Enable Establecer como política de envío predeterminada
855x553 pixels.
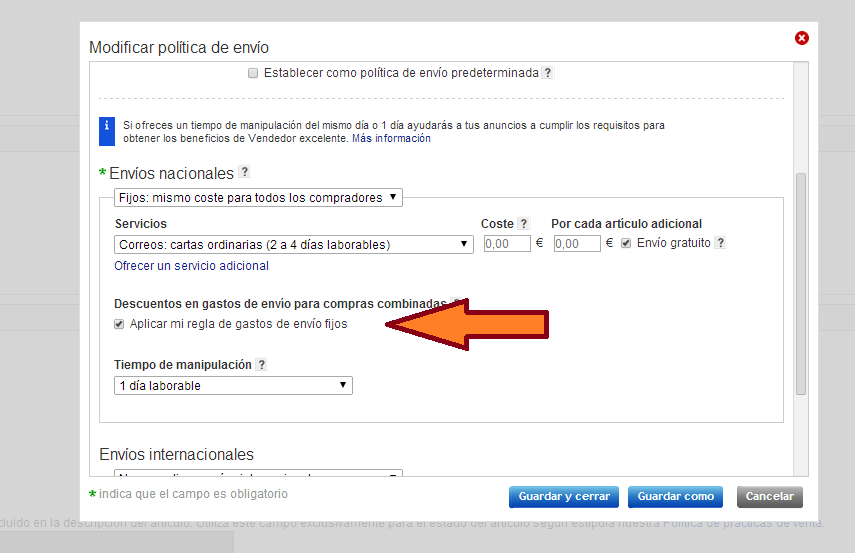click(253, 73)
